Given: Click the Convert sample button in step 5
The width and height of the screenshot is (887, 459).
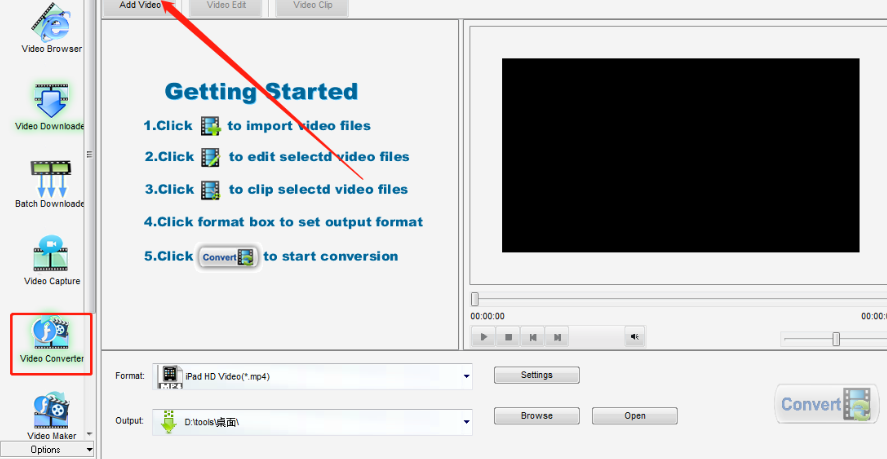Looking at the screenshot, I should [229, 257].
